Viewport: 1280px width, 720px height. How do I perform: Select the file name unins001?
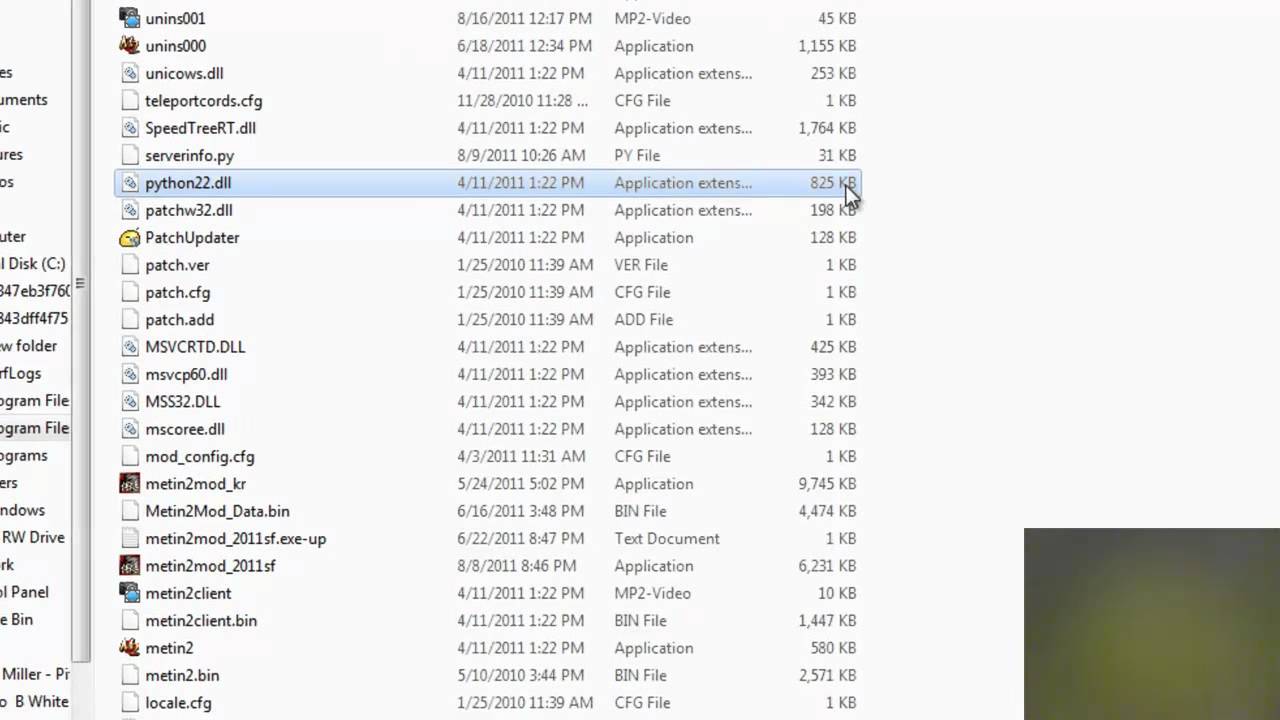pyautogui.click(x=175, y=18)
